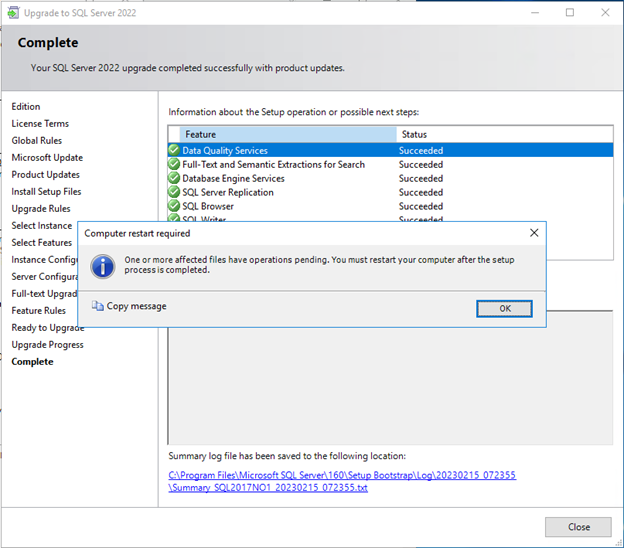
Task: Select the Product Updates step
Action: (45, 175)
